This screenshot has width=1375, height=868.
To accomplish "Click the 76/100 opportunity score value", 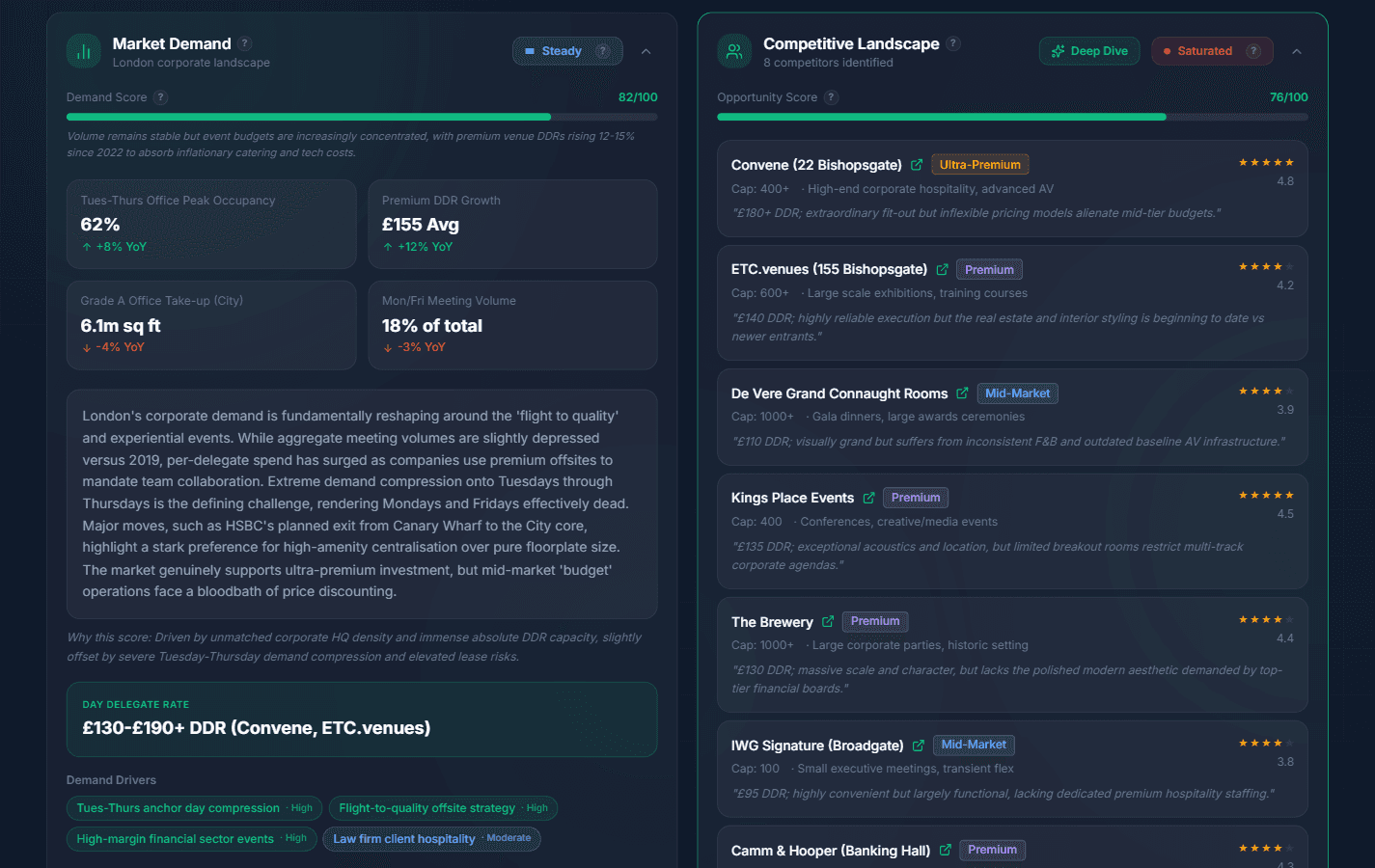I will (x=1289, y=97).
